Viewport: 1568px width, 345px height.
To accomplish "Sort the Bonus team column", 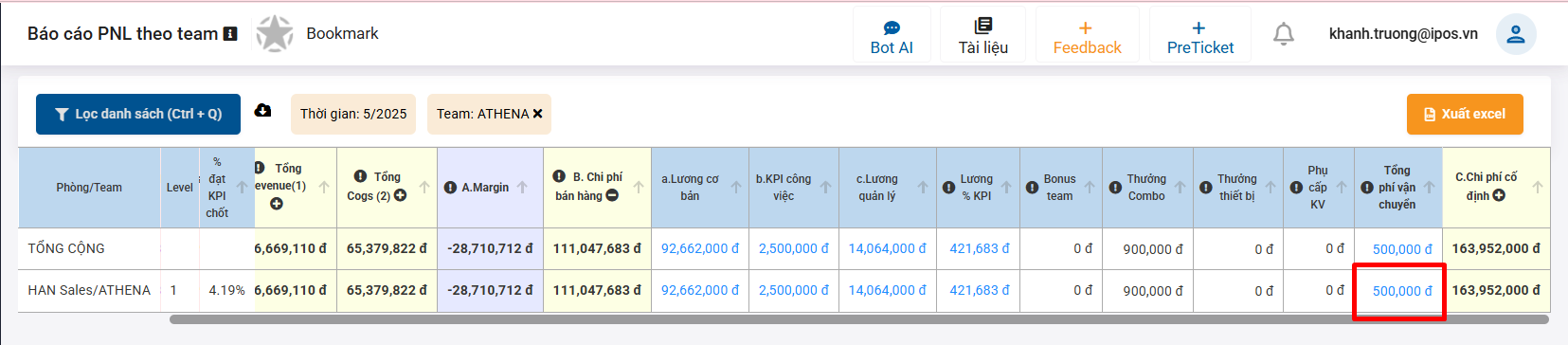I will pyautogui.click(x=1090, y=188).
